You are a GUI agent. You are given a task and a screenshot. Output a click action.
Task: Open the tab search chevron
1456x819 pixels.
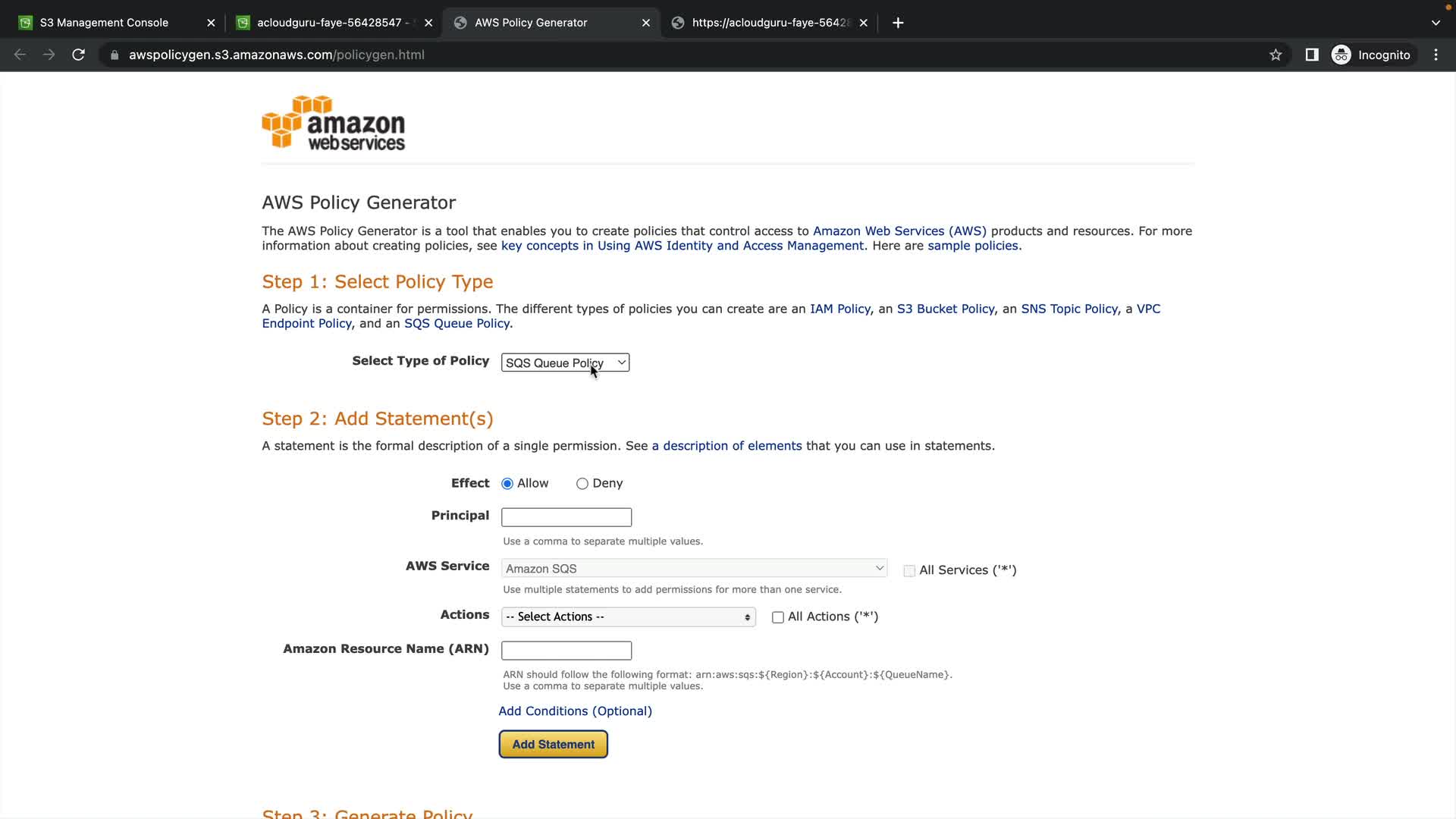click(1436, 23)
